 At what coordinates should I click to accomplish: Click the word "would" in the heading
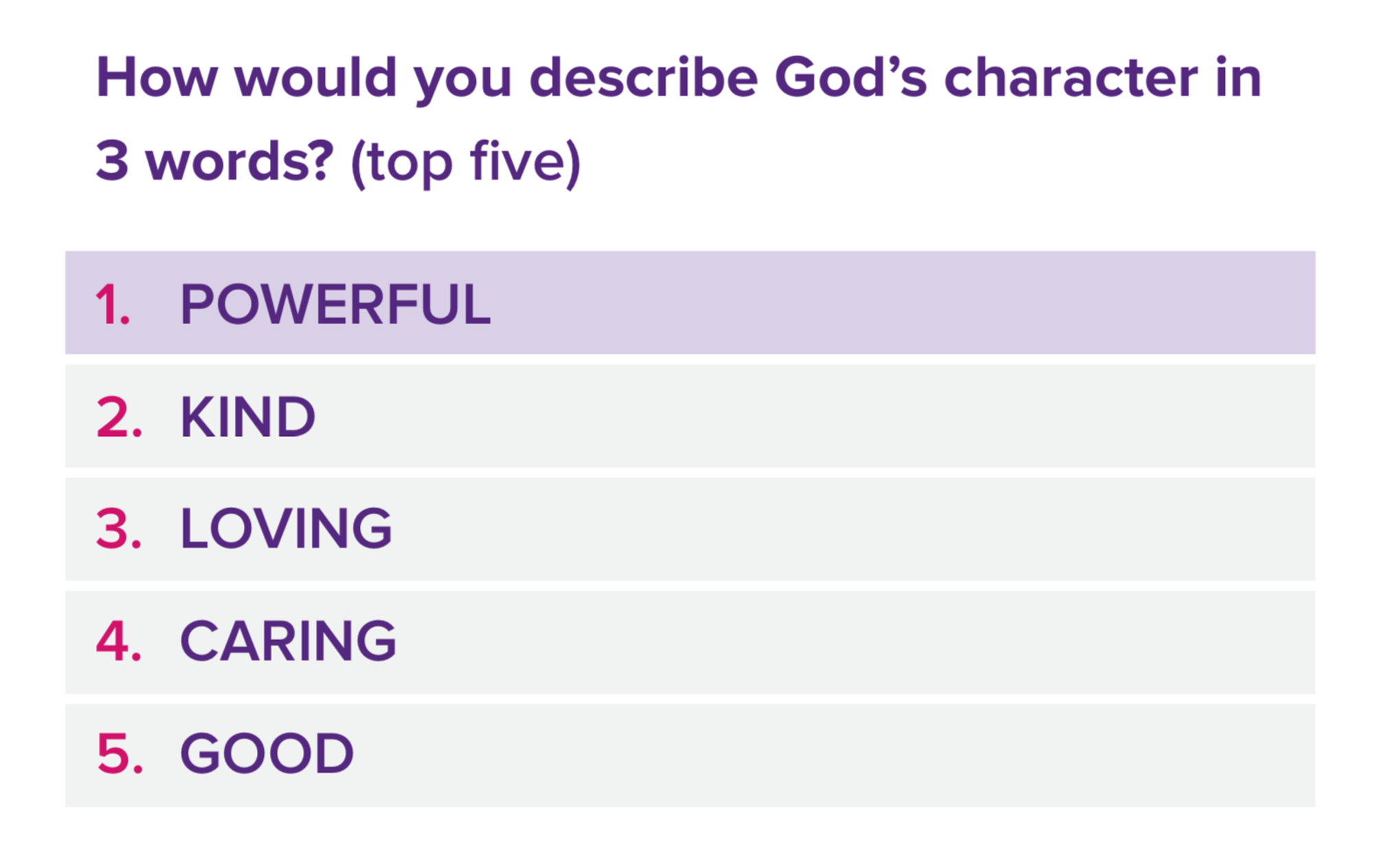(x=316, y=78)
